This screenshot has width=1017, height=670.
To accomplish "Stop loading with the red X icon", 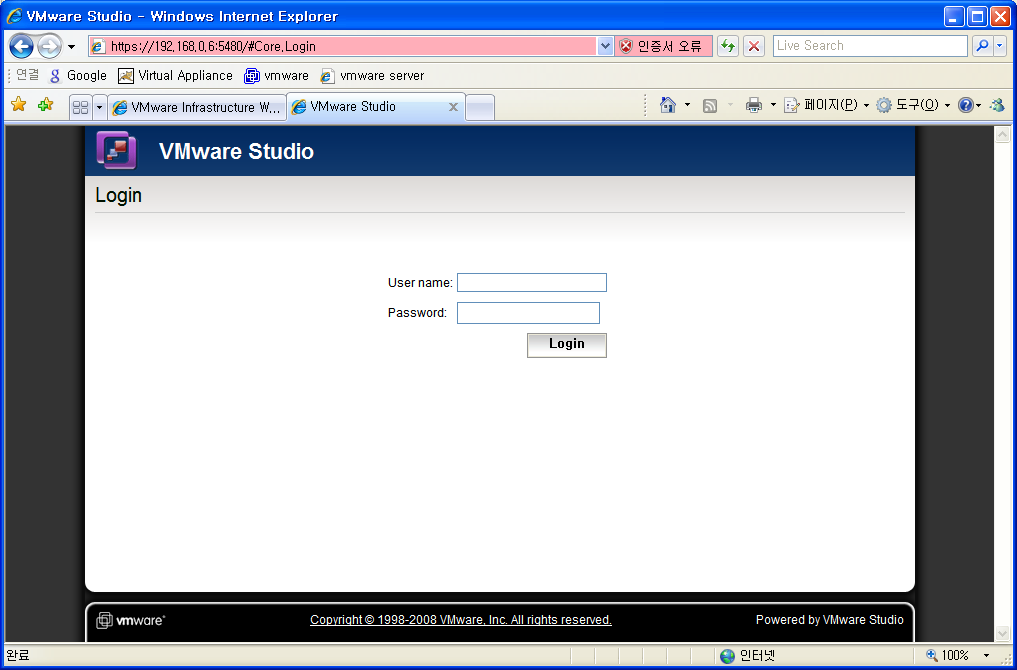I will click(x=754, y=46).
